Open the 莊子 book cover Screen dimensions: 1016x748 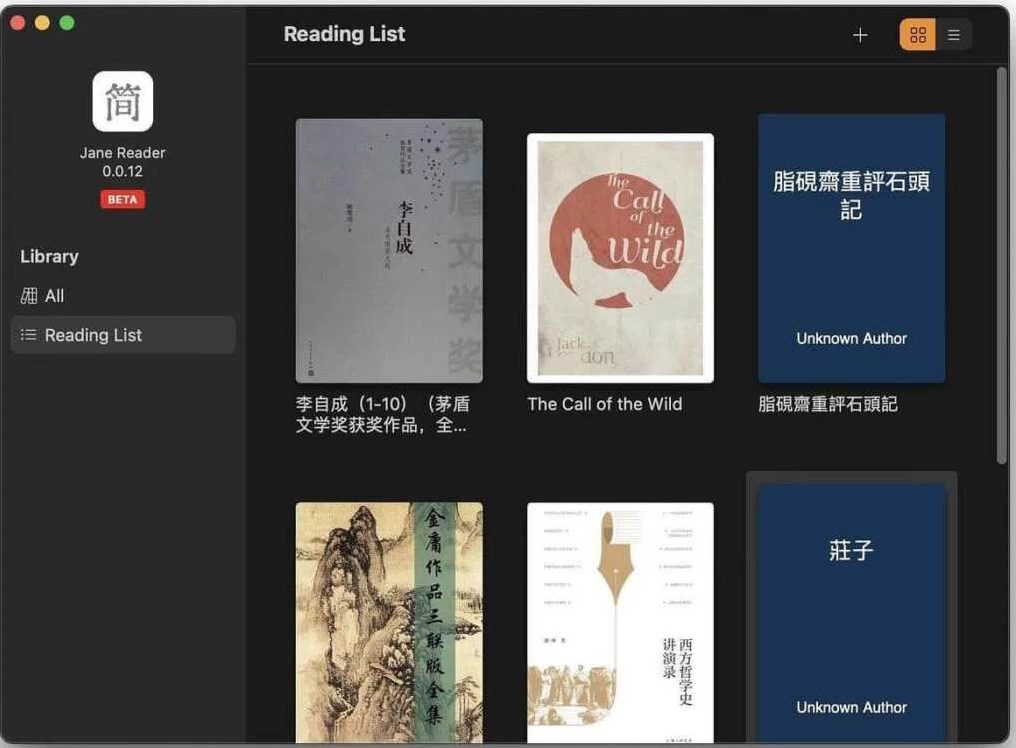pos(851,612)
